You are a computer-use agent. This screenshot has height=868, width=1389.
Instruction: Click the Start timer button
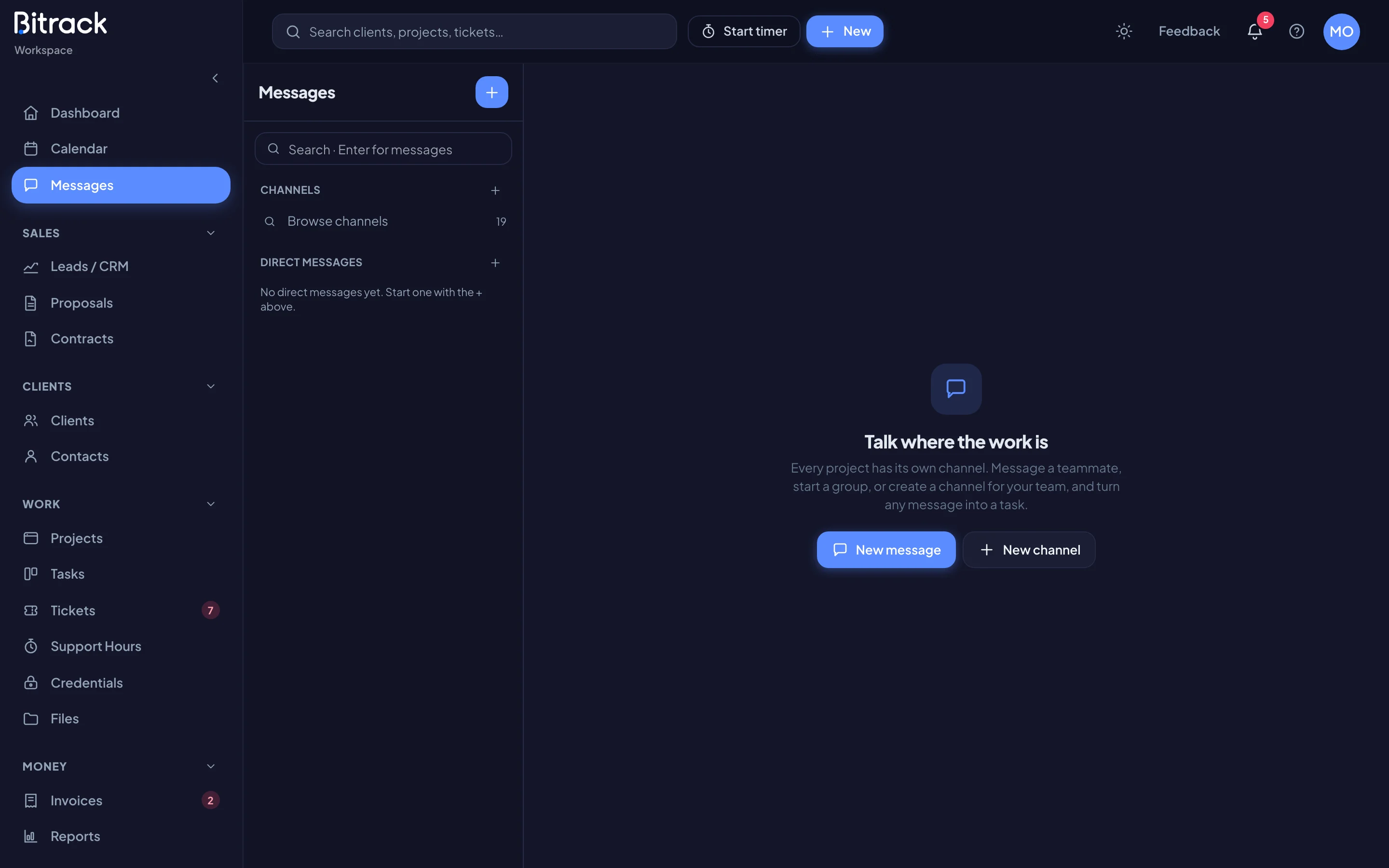click(x=744, y=31)
